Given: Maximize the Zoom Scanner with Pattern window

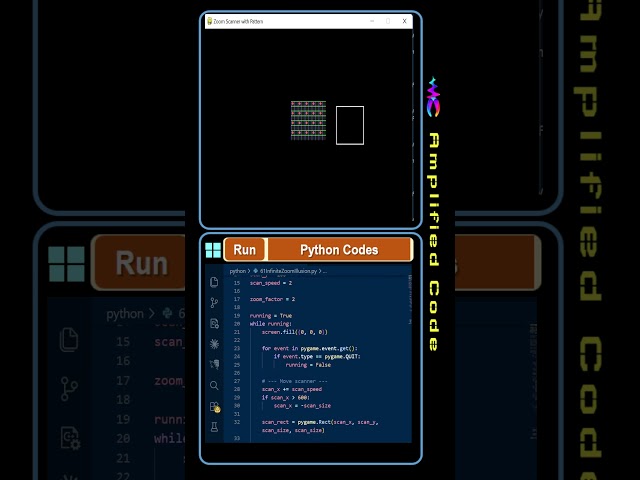Looking at the screenshot, I should (x=388, y=21).
